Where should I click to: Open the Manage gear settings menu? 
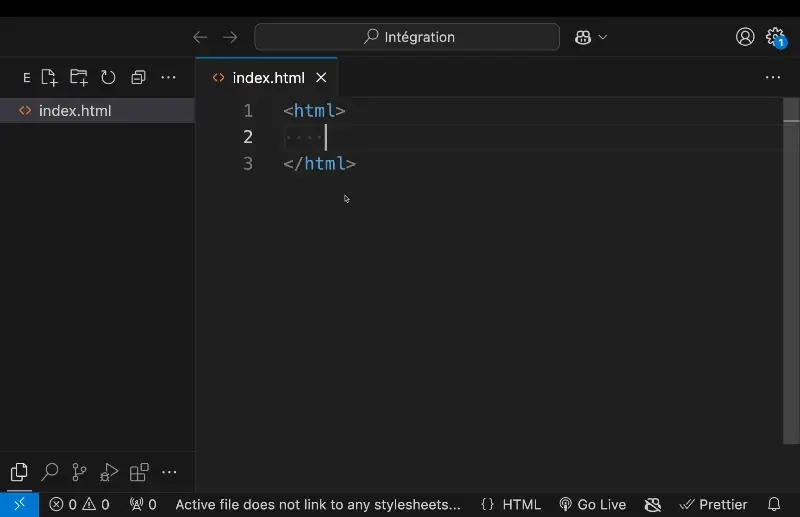pos(775,37)
